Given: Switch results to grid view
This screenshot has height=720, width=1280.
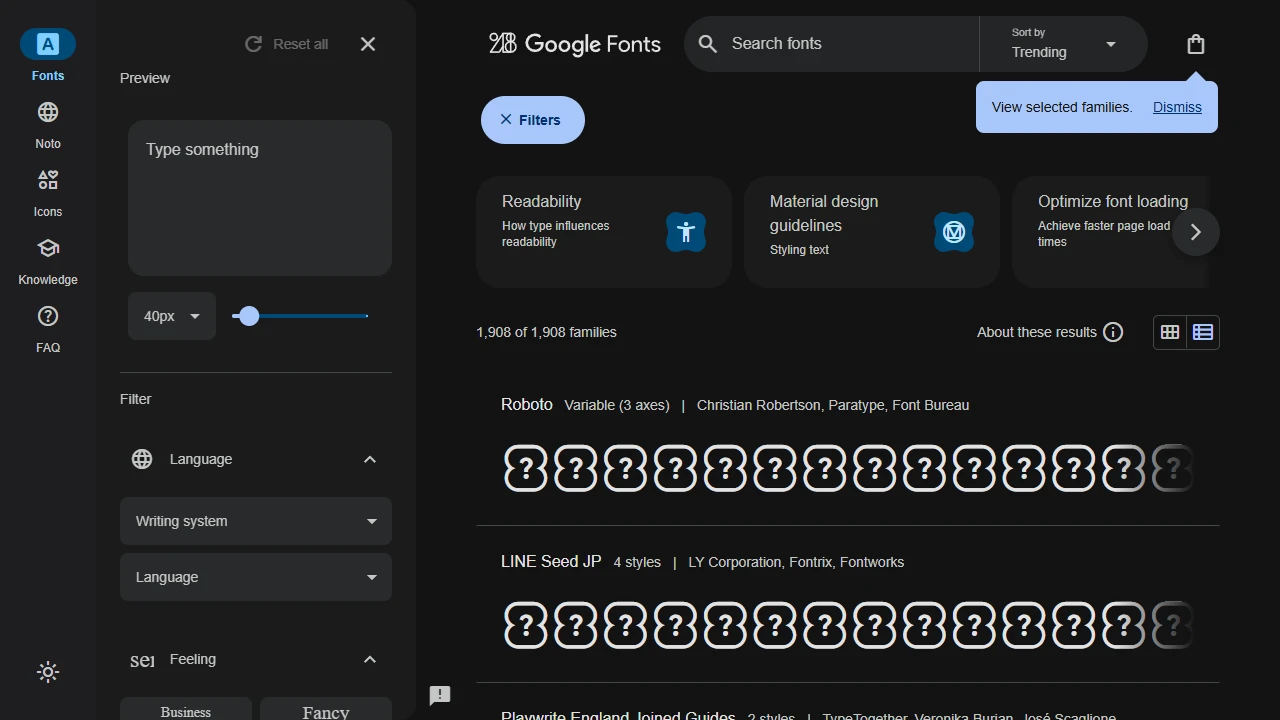Looking at the screenshot, I should click(1170, 332).
